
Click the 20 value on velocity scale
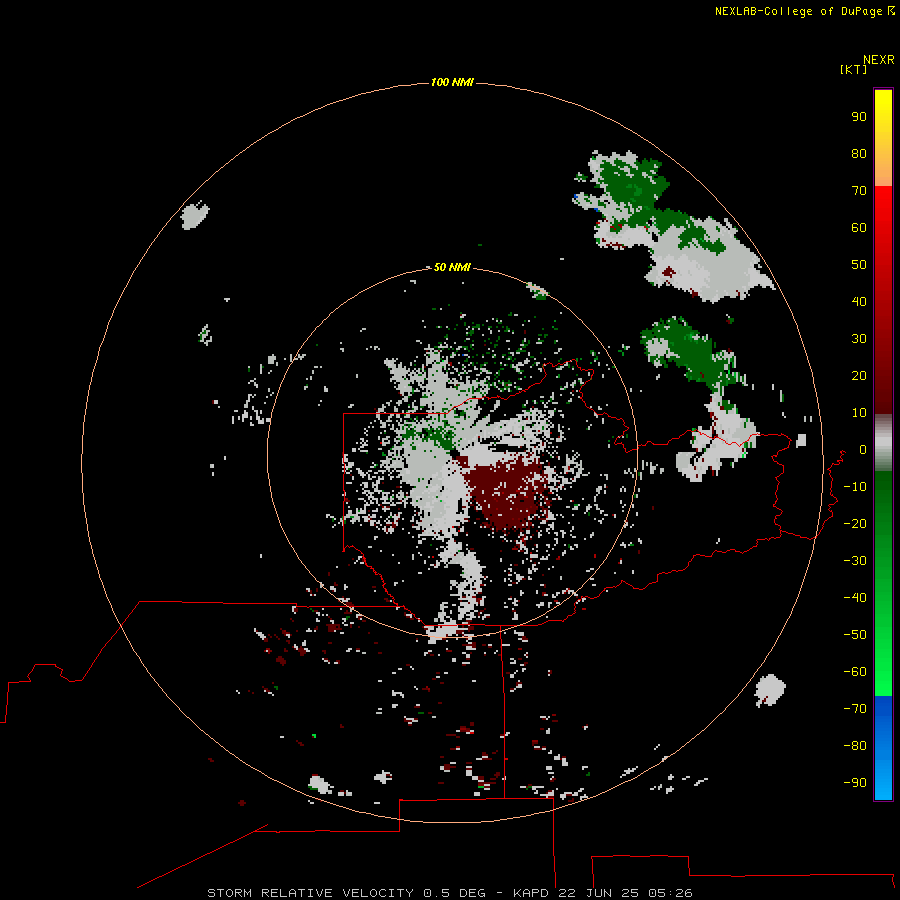pos(859,375)
